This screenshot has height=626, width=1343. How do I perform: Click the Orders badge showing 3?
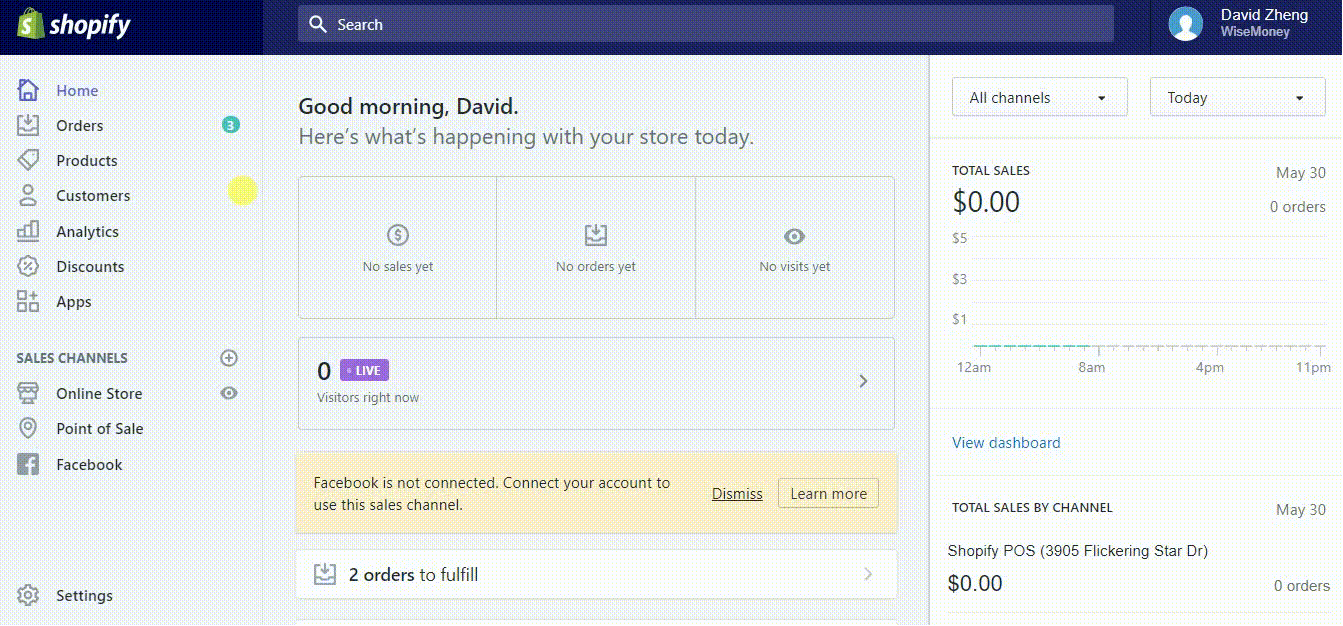231,125
